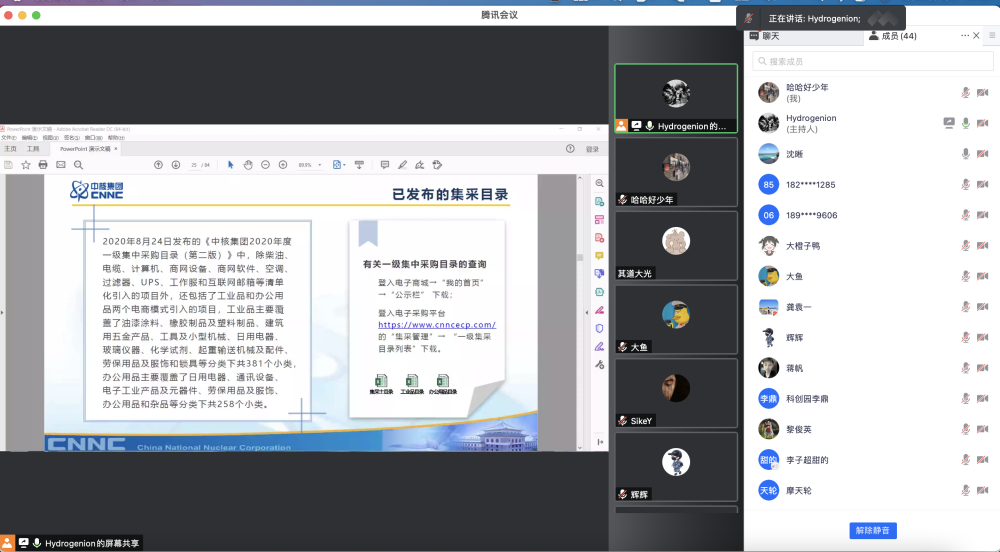Toggle the muted mic for 182****1285
This screenshot has width=1000, height=552.
tap(966, 184)
